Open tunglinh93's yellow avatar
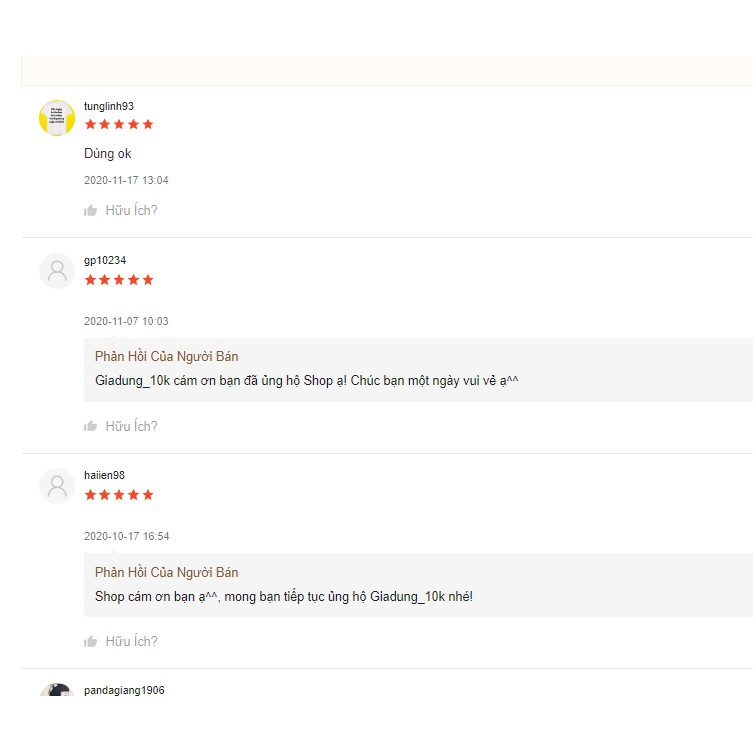The width and height of the screenshot is (753, 753). (x=57, y=118)
